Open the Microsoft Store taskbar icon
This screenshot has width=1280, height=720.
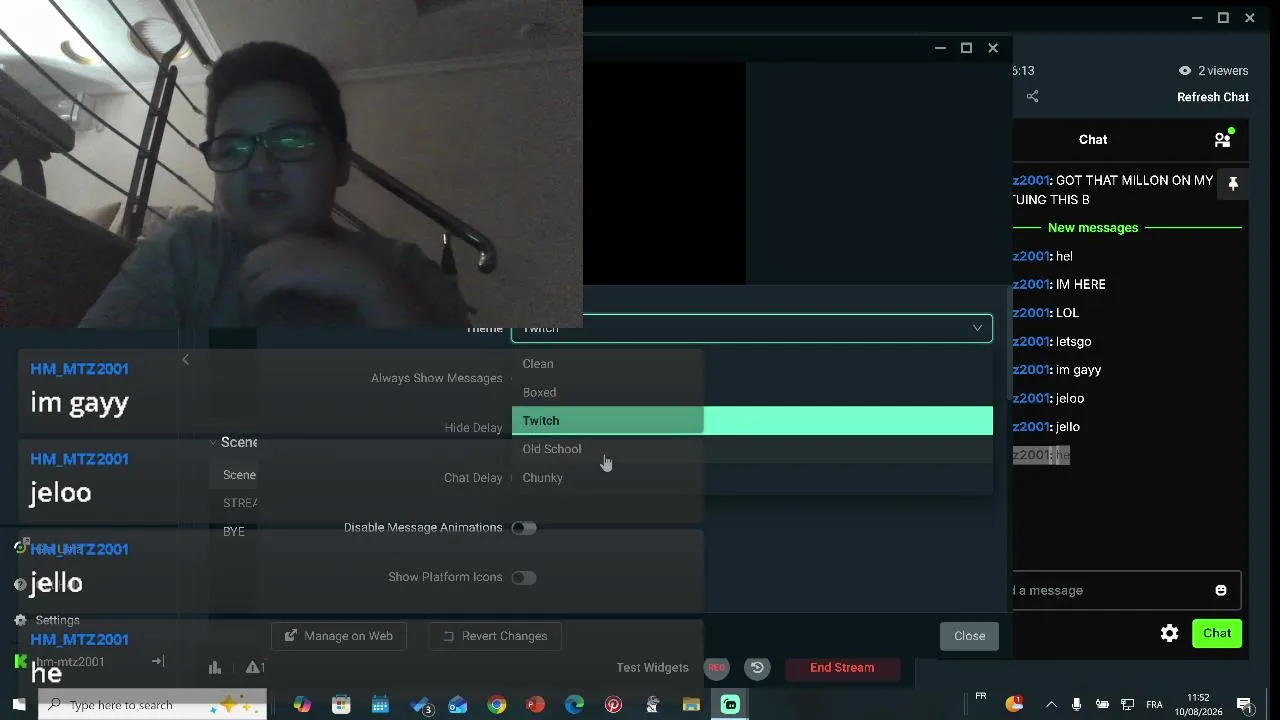(x=341, y=705)
